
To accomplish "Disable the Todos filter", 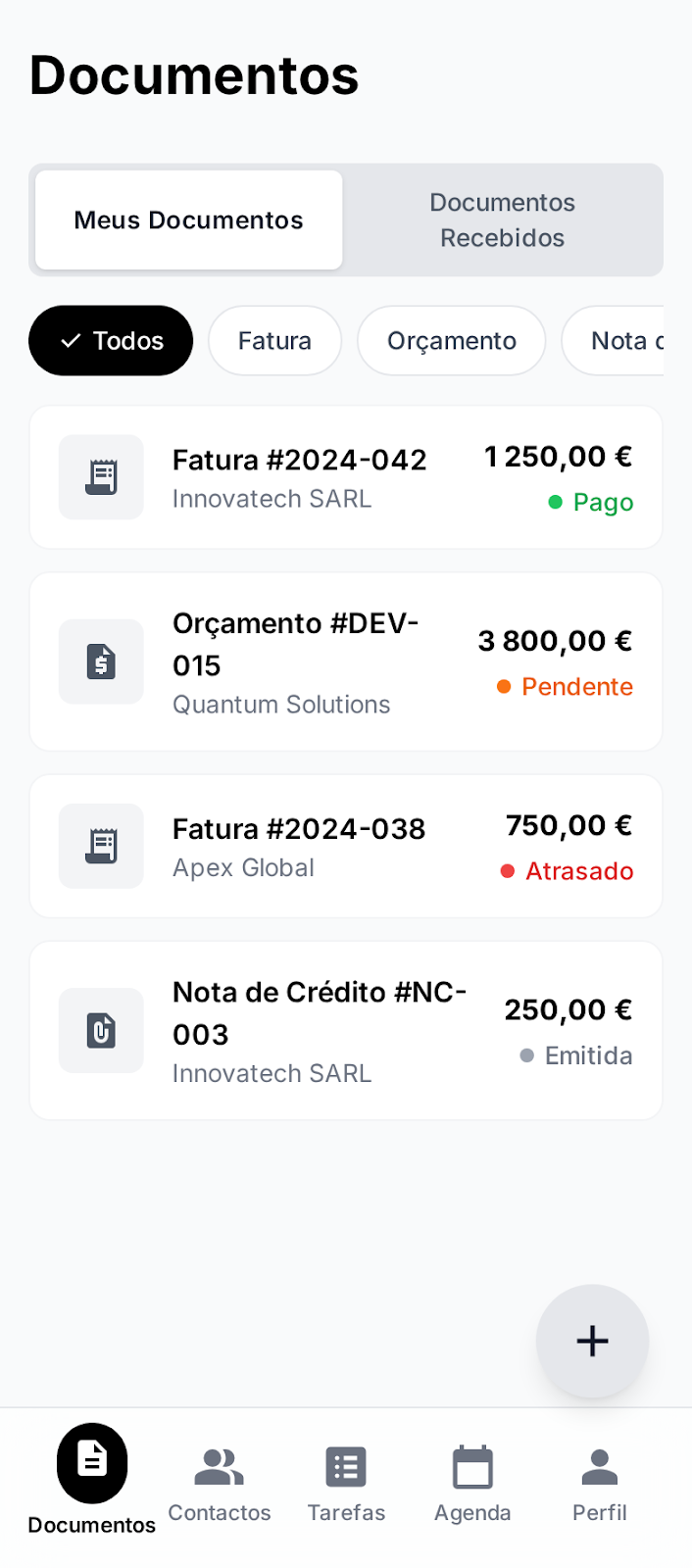I will (x=110, y=340).
